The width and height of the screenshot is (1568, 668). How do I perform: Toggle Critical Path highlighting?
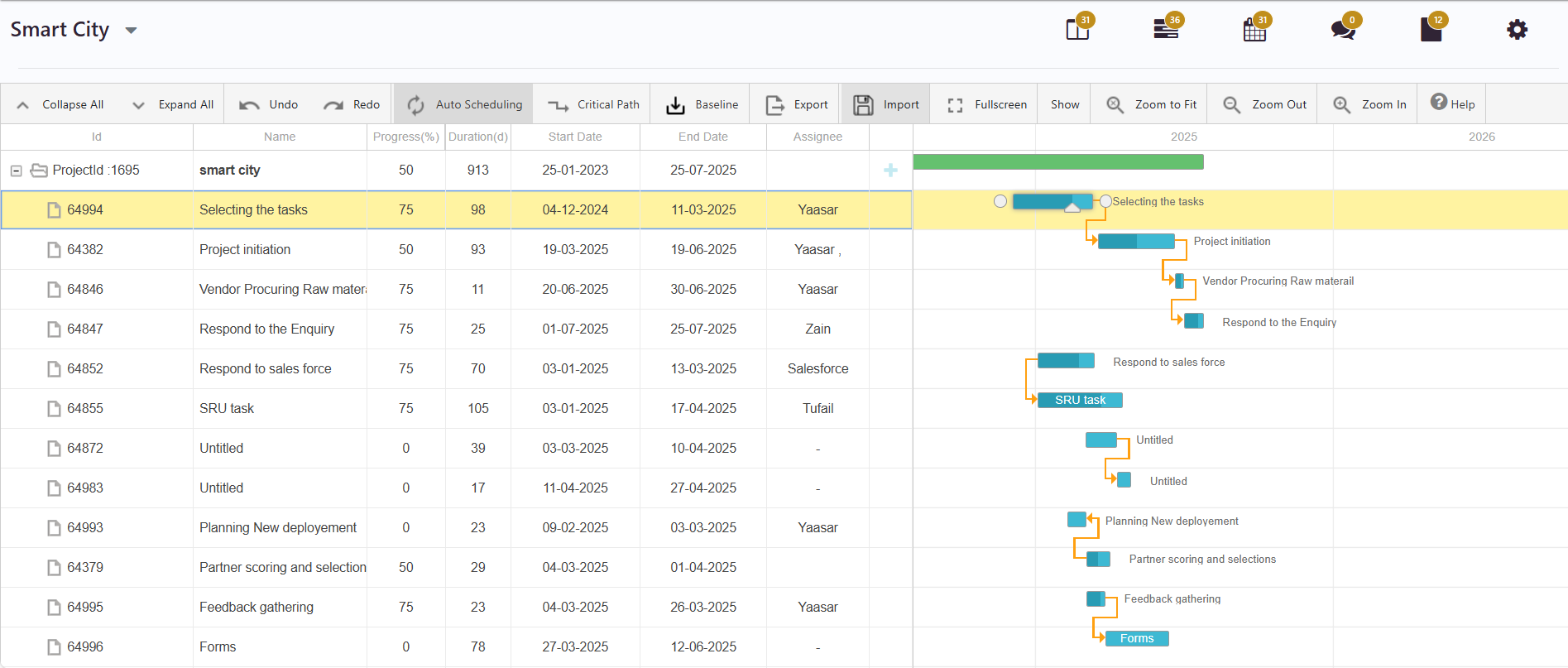click(592, 104)
